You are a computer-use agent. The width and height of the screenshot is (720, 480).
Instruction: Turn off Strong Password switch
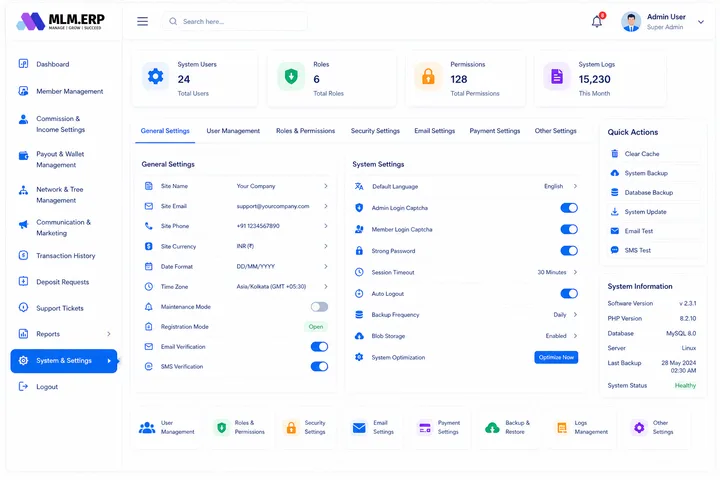pos(569,250)
